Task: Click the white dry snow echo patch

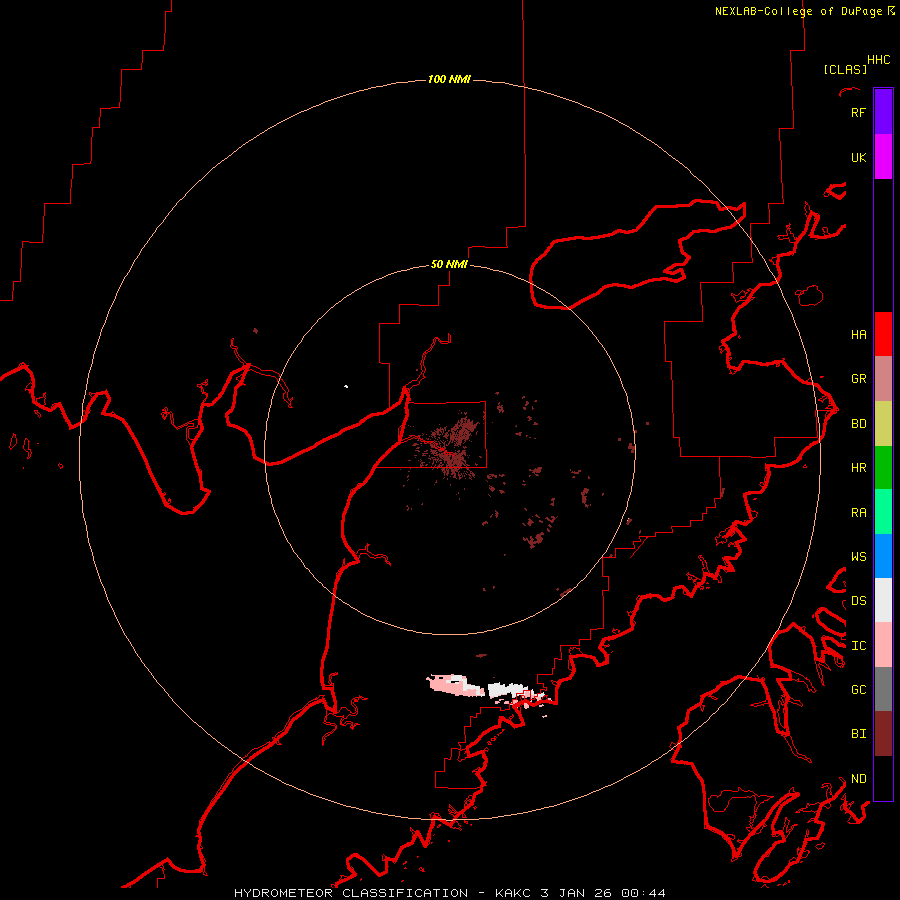Action: (x=507, y=690)
